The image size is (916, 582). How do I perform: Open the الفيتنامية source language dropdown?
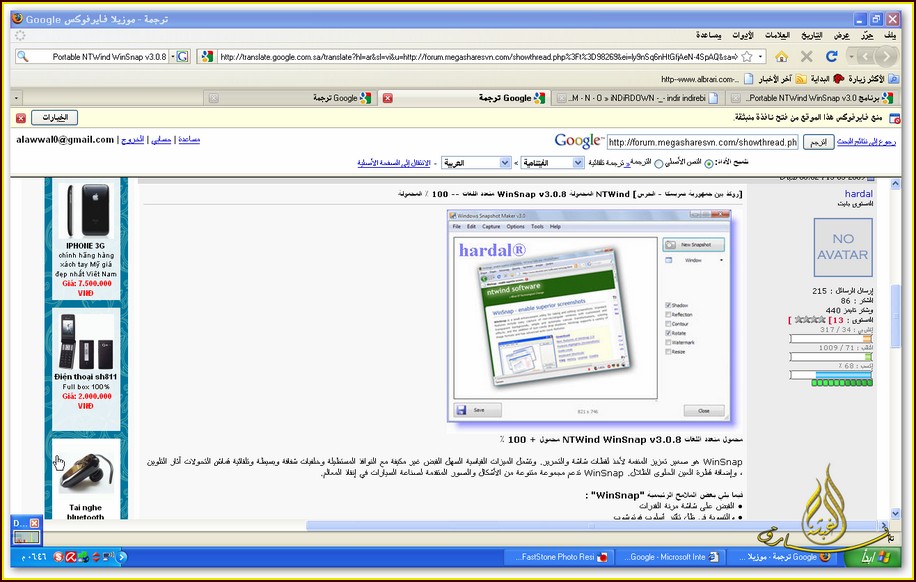pyautogui.click(x=552, y=163)
